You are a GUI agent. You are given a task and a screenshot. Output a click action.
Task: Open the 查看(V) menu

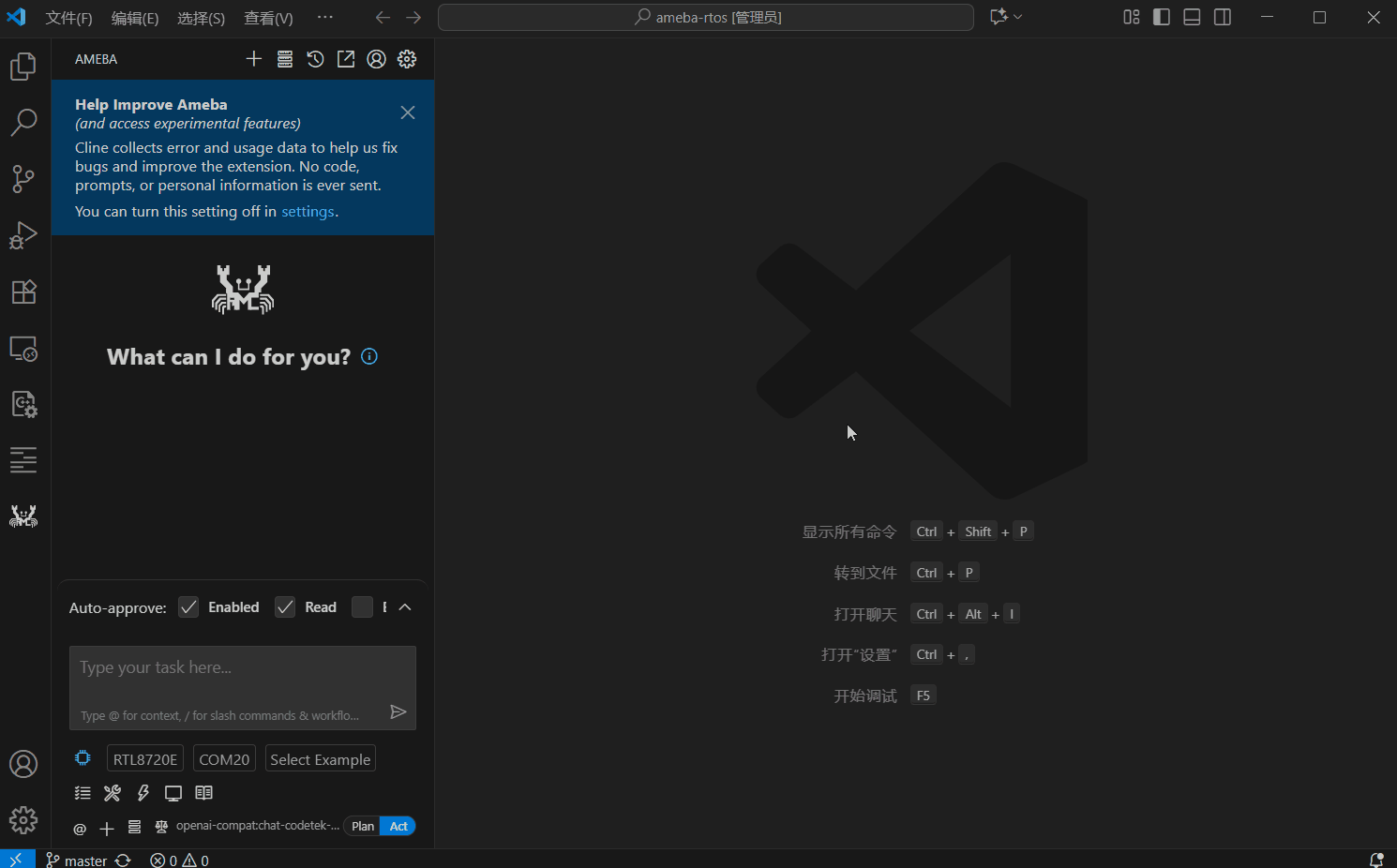(268, 18)
